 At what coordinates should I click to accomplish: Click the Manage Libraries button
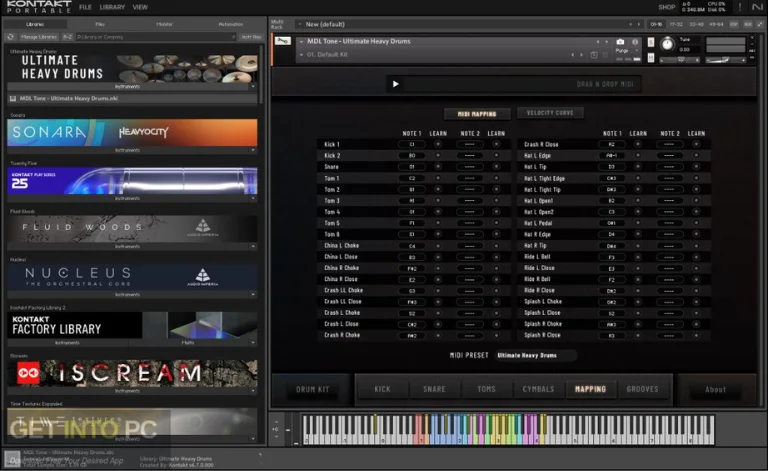point(39,37)
